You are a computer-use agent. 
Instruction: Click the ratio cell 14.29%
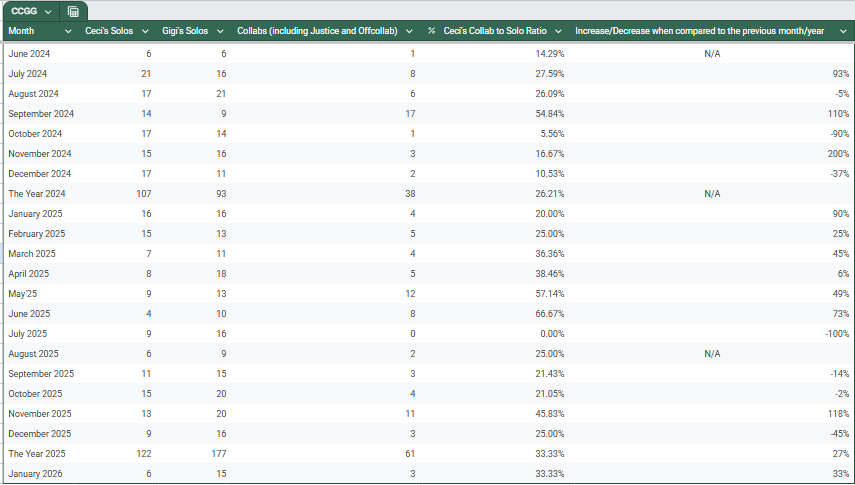[x=550, y=53]
